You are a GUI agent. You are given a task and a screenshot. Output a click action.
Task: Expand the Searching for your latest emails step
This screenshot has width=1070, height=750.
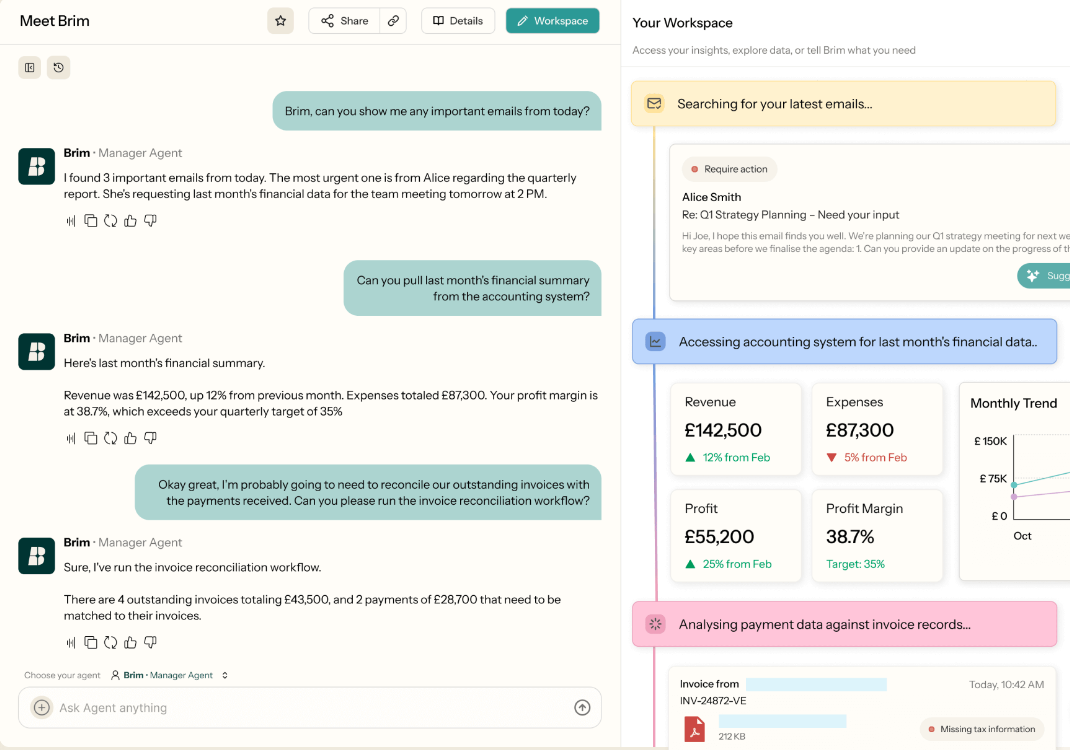coord(843,104)
